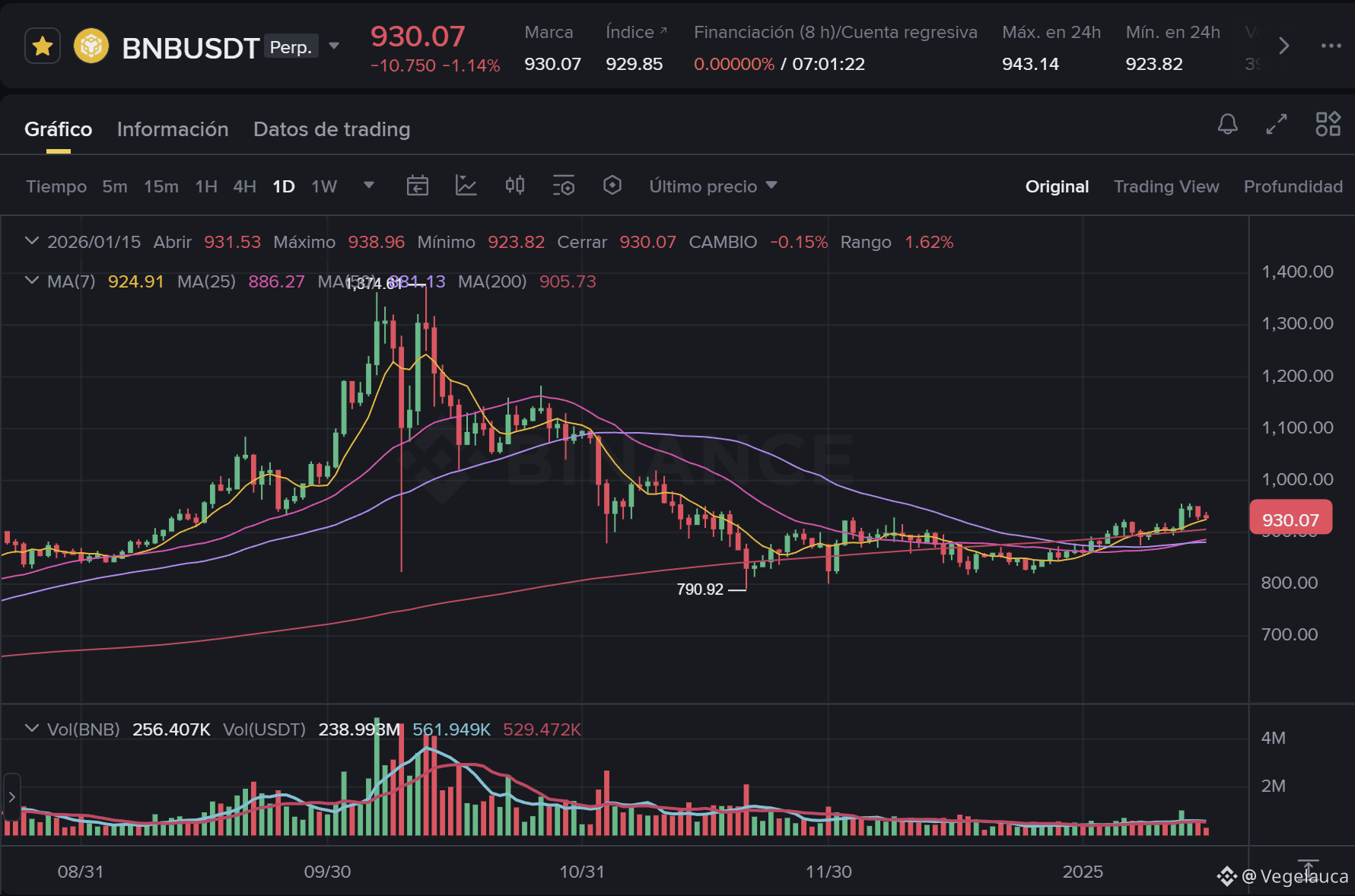Select the 15m timeframe
The height and width of the screenshot is (896, 1355).
161,186
